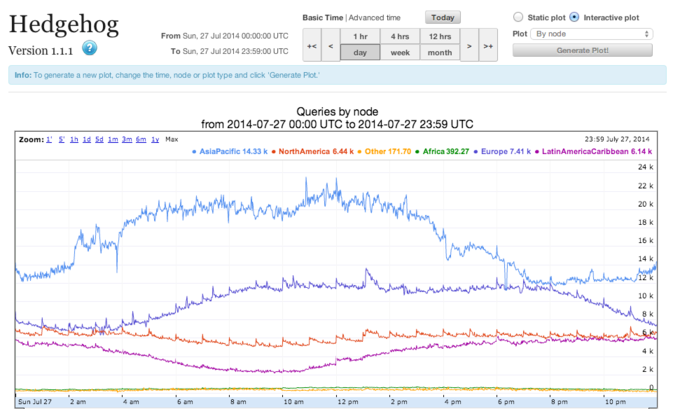The image size is (673, 409).
Task: Zoom chart to 5d range link
Action: [x=99, y=139]
